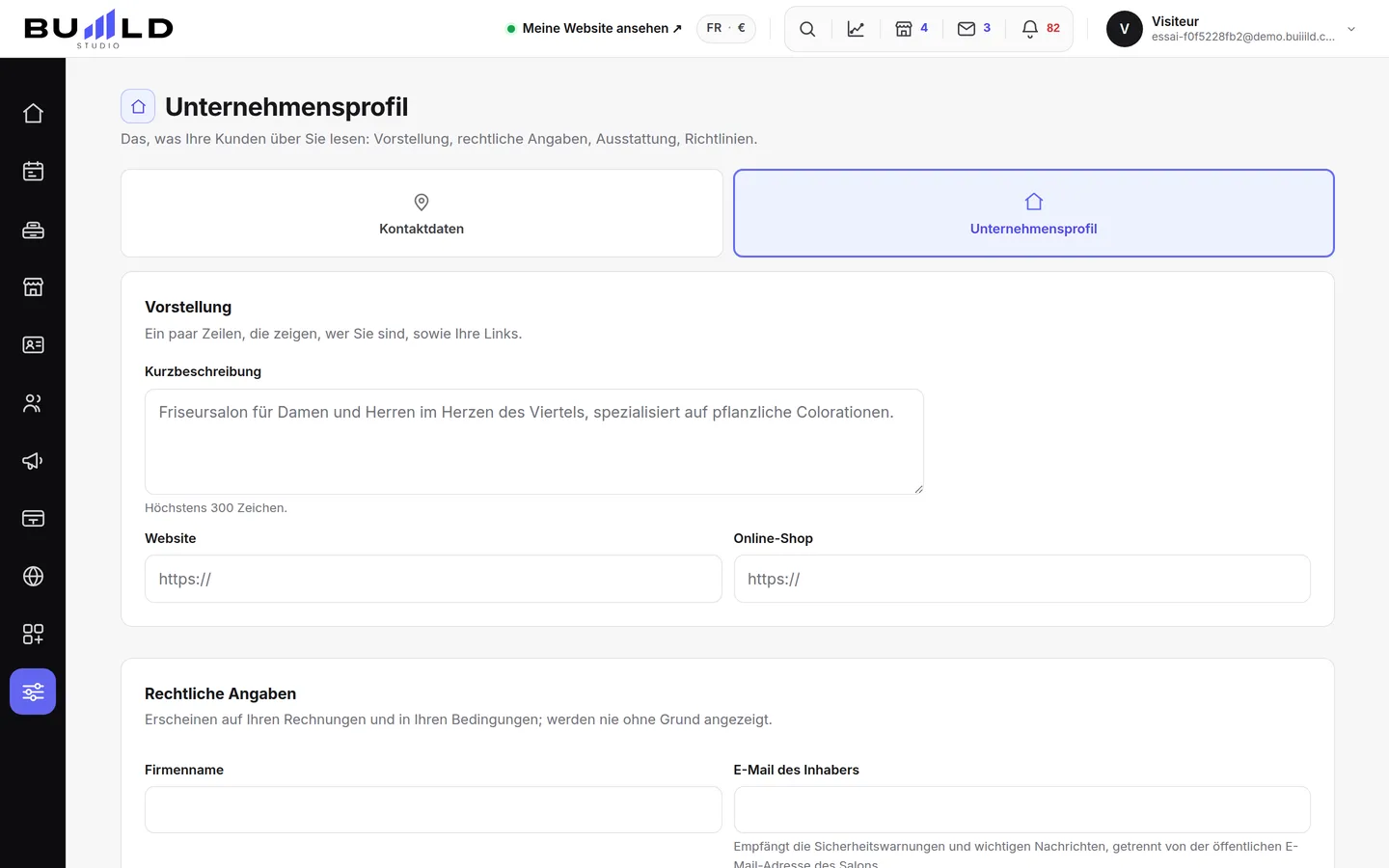Open the payment card icon in the sidebar
Image resolution: width=1389 pixels, height=868 pixels.
[33, 518]
